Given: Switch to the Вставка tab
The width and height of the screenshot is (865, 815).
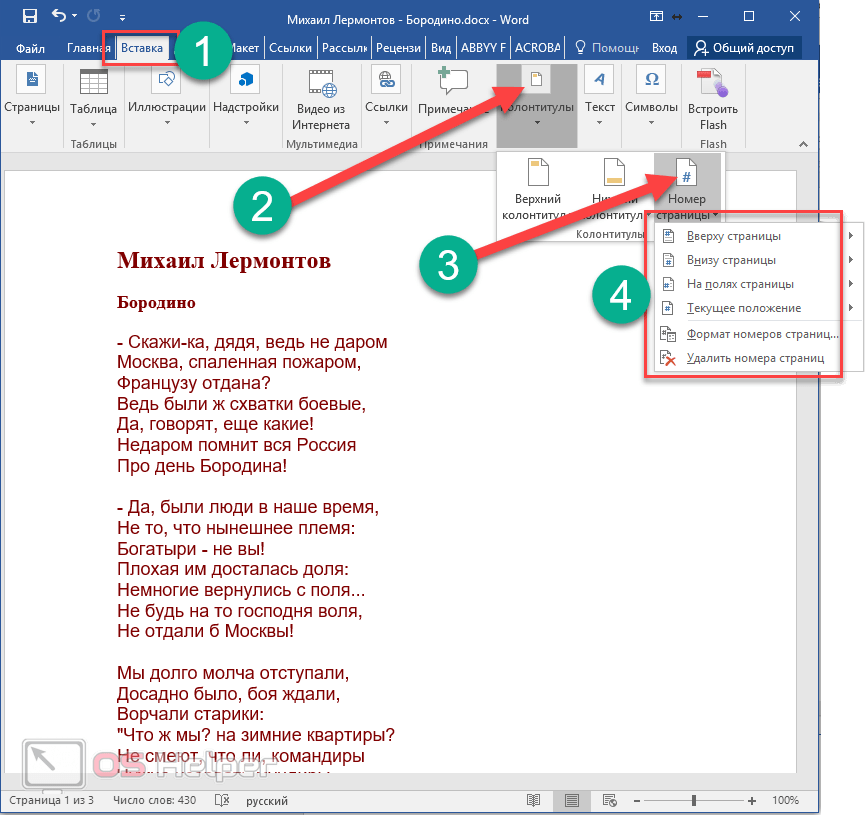Looking at the screenshot, I should (142, 48).
